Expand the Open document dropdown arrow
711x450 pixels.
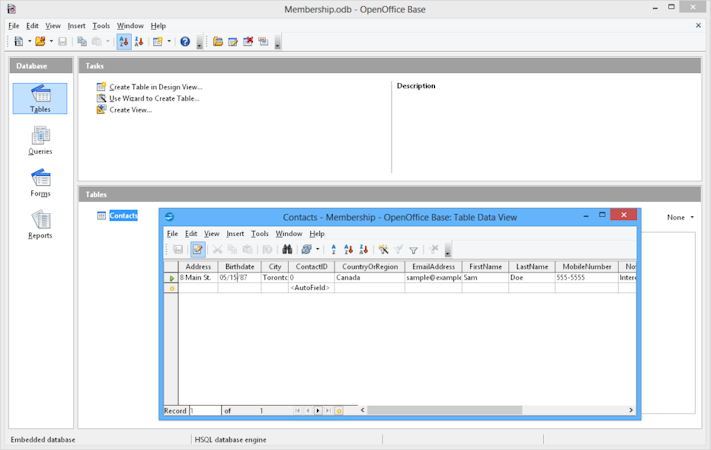tap(51, 41)
